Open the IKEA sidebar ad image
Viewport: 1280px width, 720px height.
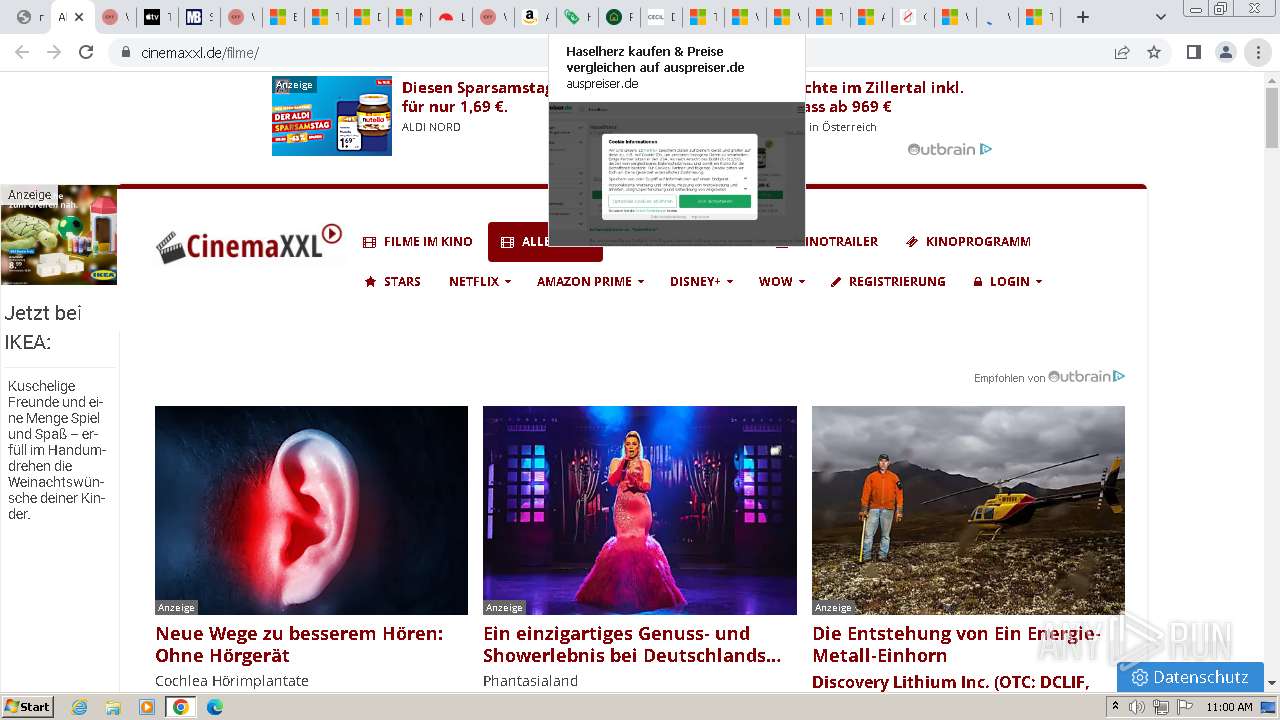(x=59, y=235)
